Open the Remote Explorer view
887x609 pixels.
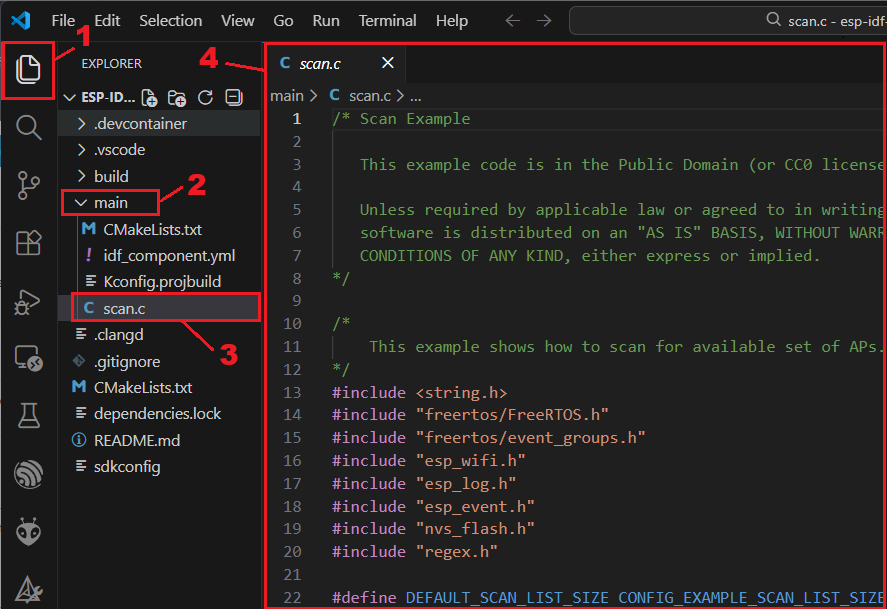point(29,357)
